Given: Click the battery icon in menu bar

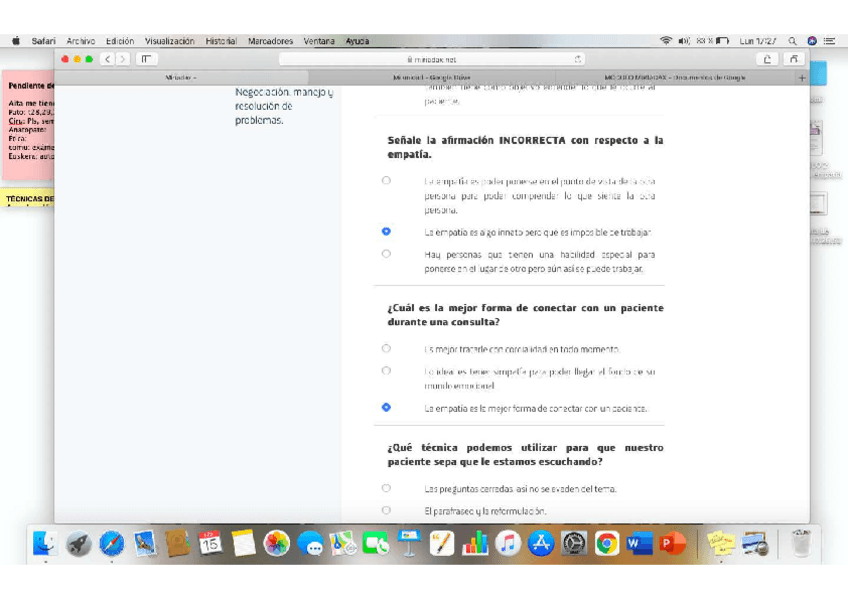Looking at the screenshot, I should (x=723, y=41).
